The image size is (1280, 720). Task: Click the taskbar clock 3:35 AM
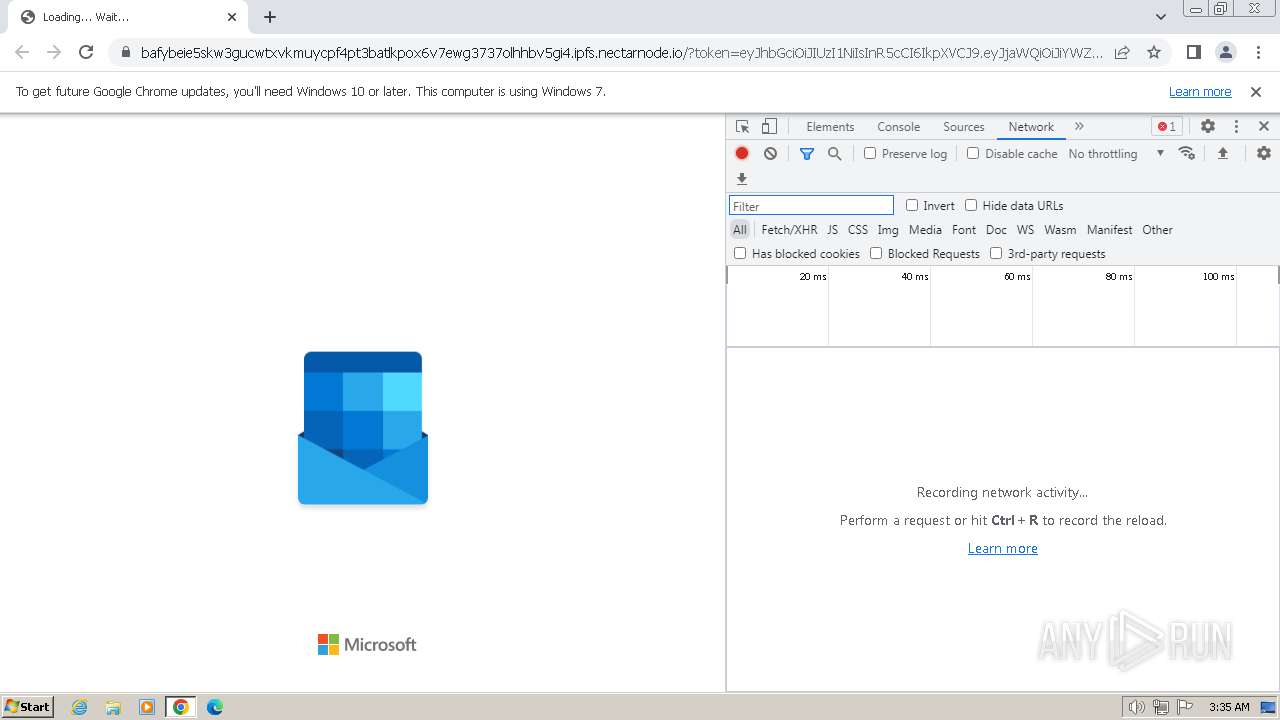pos(1229,707)
